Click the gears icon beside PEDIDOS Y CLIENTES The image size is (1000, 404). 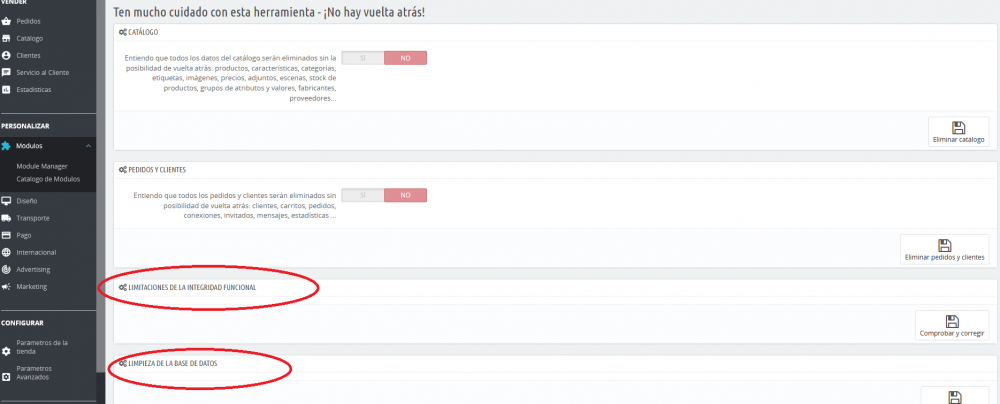(x=122, y=170)
